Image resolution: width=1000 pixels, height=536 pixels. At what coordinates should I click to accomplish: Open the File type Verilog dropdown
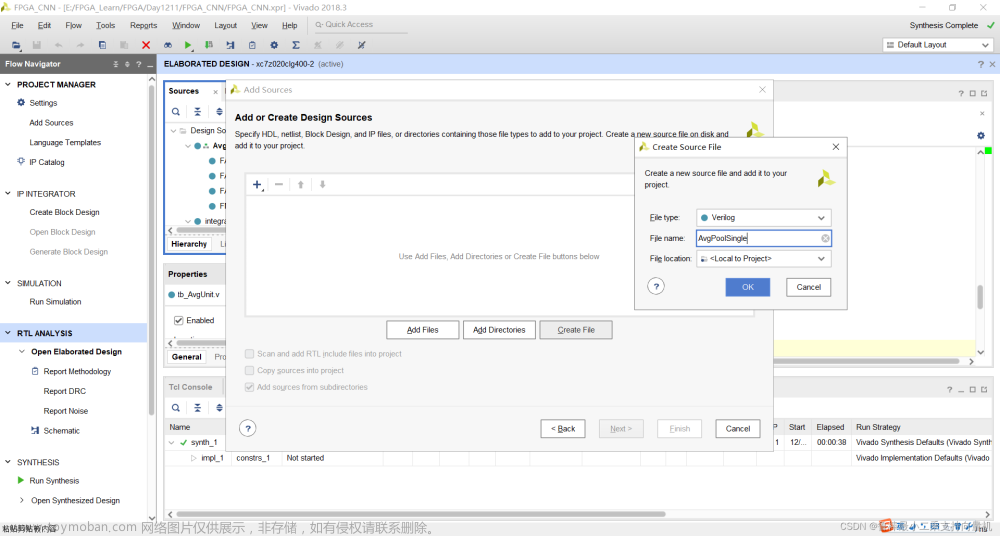coord(763,218)
